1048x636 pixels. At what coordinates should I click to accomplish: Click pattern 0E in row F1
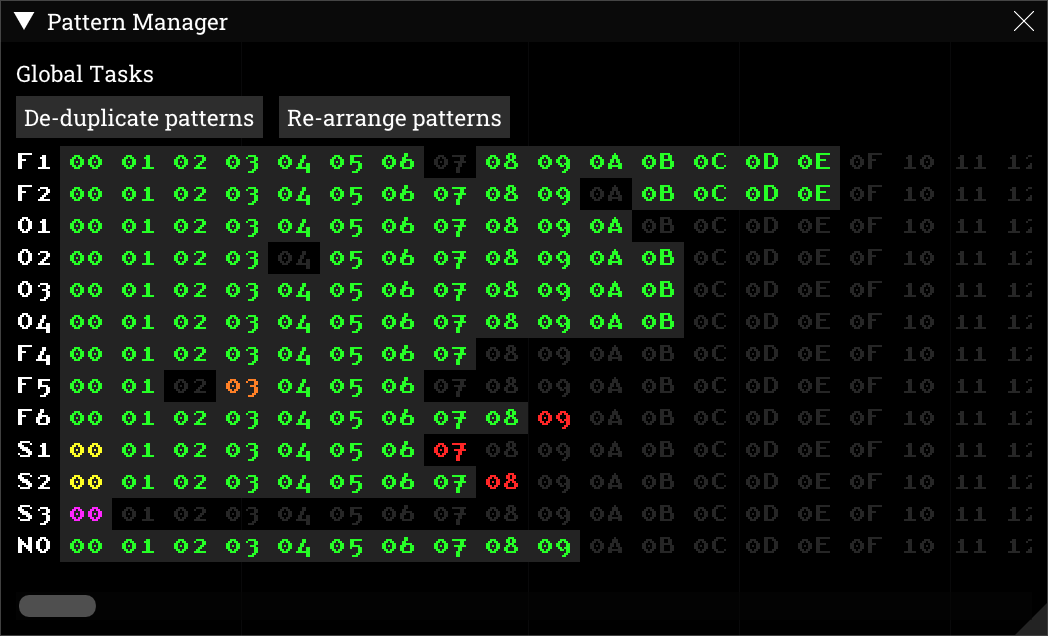tap(814, 162)
